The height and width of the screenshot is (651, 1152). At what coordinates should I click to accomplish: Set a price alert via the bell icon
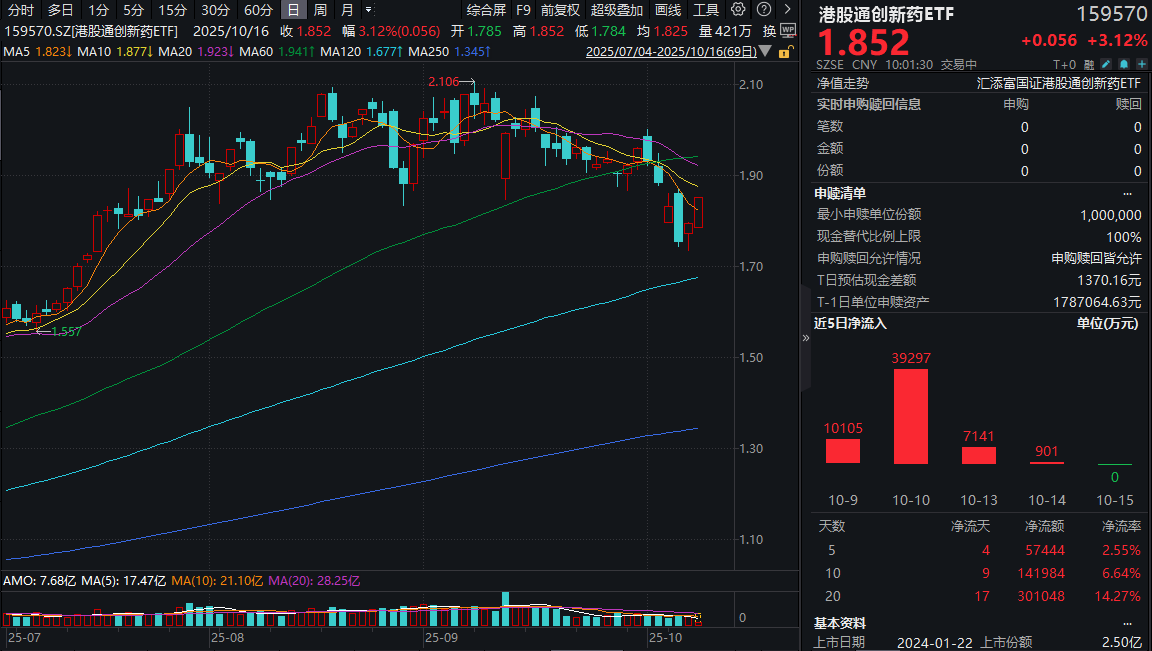(1124, 64)
